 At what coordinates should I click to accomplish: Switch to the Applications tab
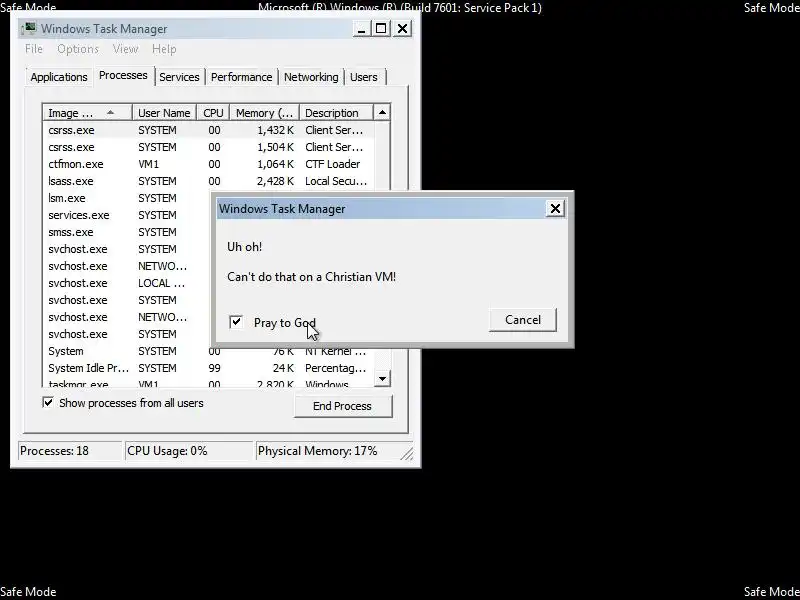(59, 77)
